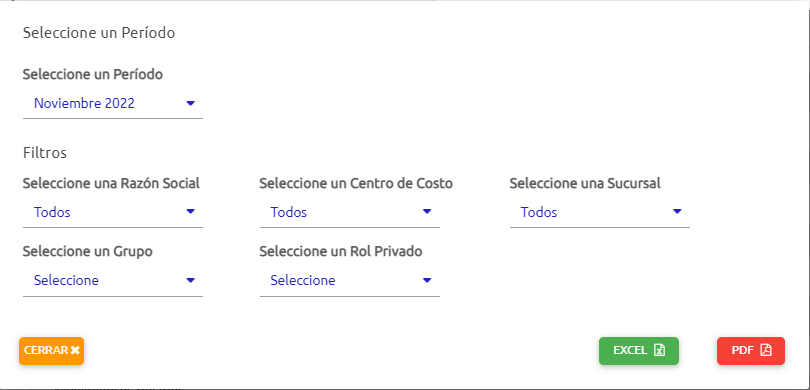
Task: Select the Todos value under Centro de Costo
Action: [289, 212]
